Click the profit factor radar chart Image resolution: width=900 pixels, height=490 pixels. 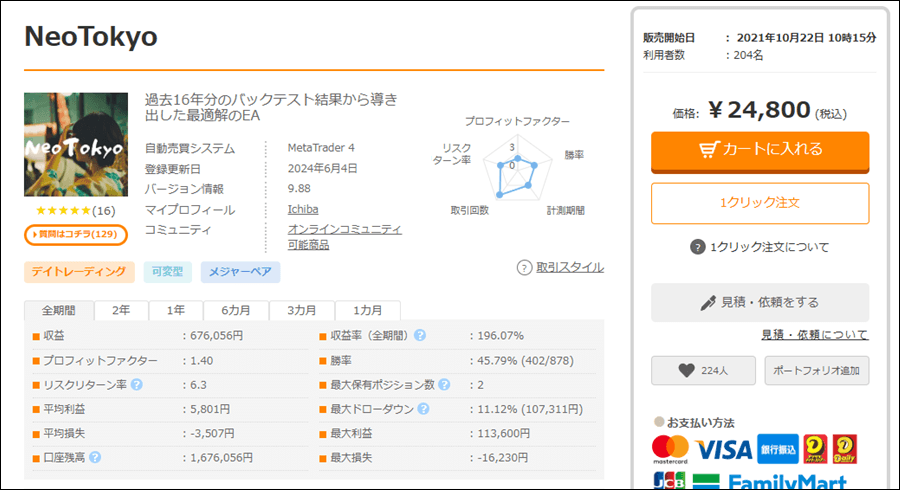[x=517, y=167]
